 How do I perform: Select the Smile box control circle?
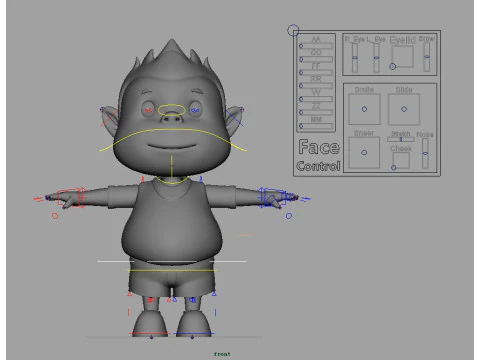tap(364, 109)
